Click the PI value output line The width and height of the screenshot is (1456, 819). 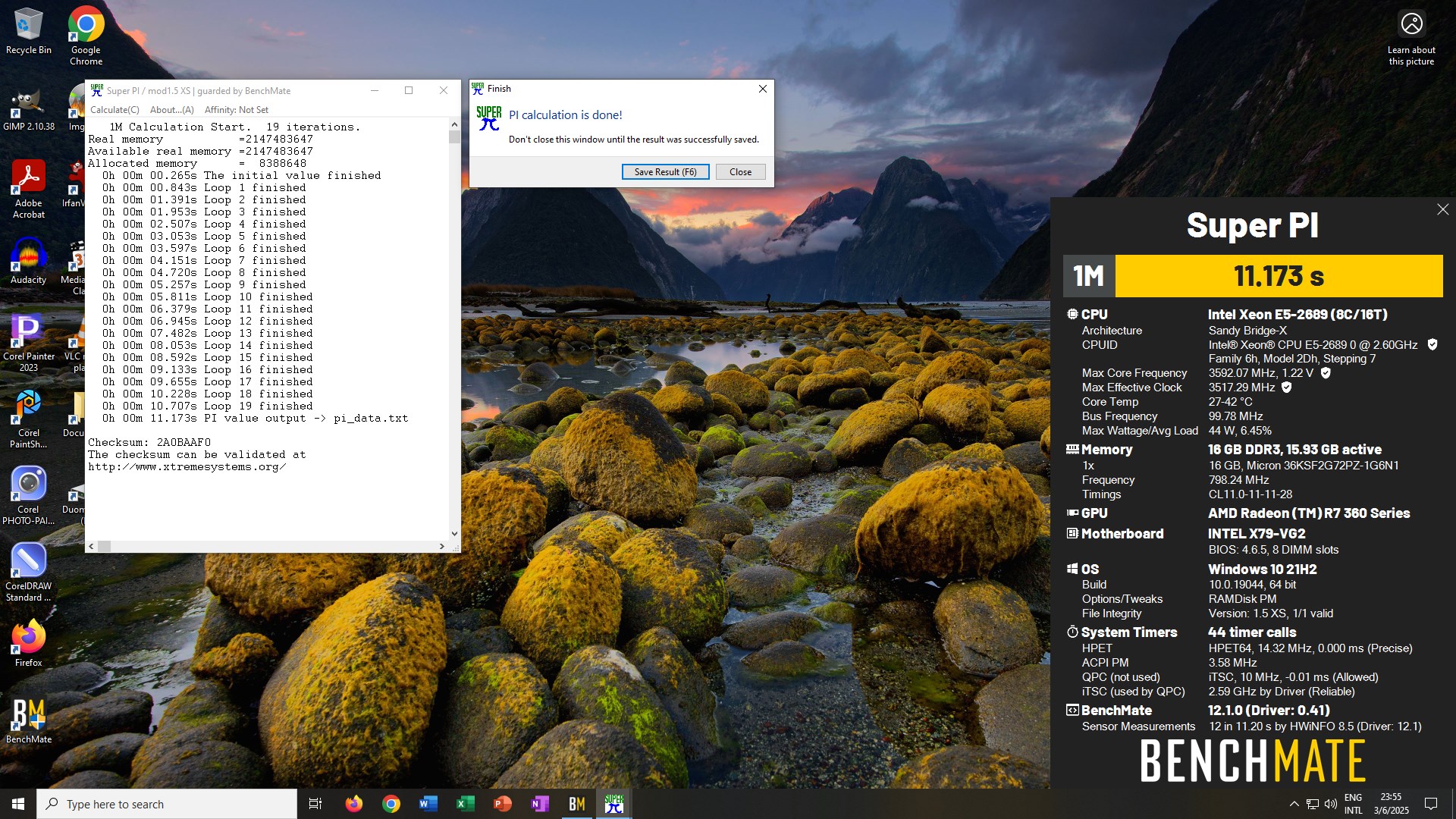click(x=256, y=418)
